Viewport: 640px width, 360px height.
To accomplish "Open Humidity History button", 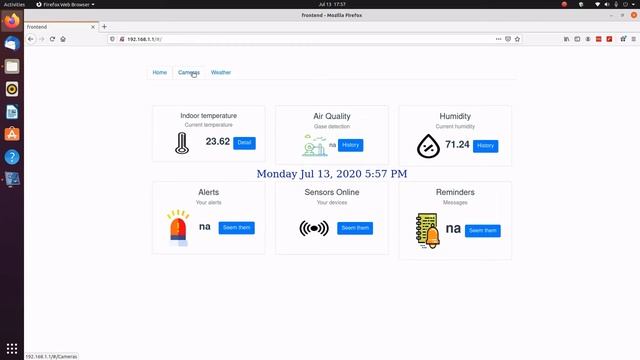I will 485,146.
